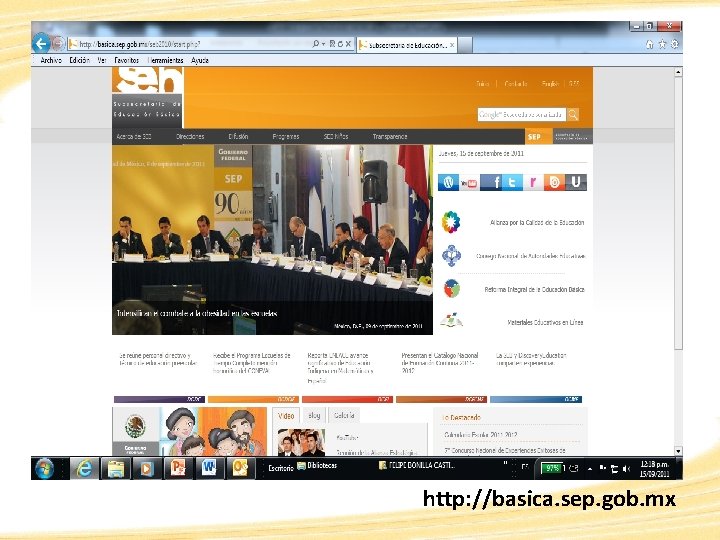The width and height of the screenshot is (720, 540).
Task: Open Programas navigation item
Action: coord(286,136)
